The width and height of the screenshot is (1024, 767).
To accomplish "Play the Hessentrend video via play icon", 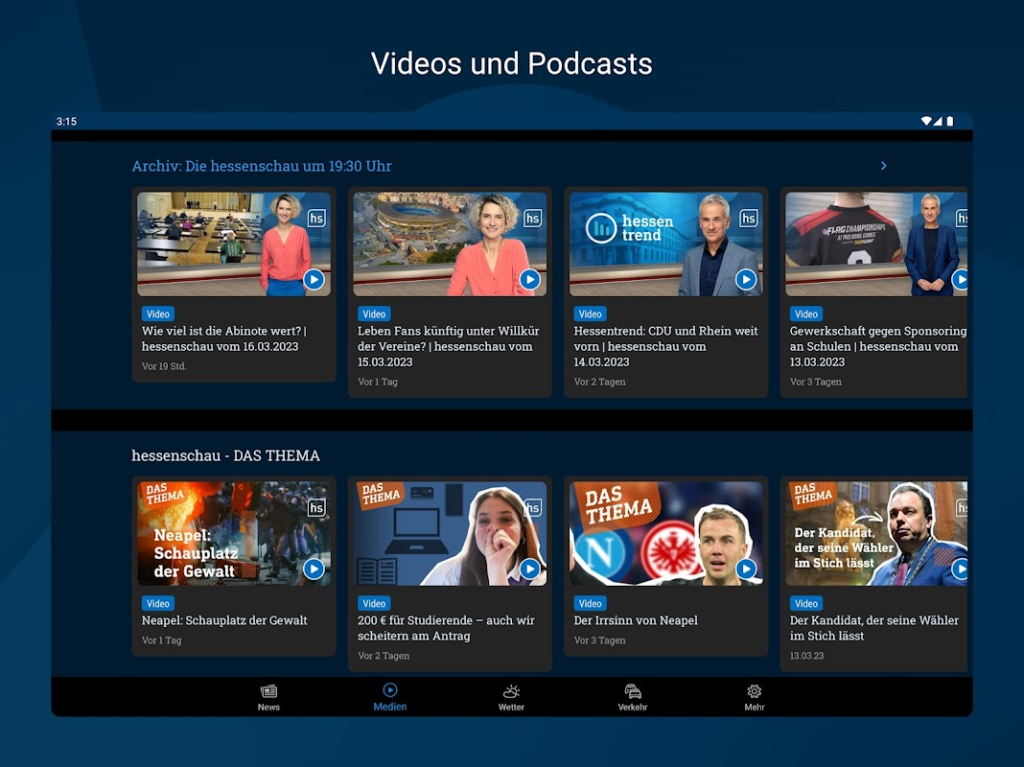I will (746, 280).
